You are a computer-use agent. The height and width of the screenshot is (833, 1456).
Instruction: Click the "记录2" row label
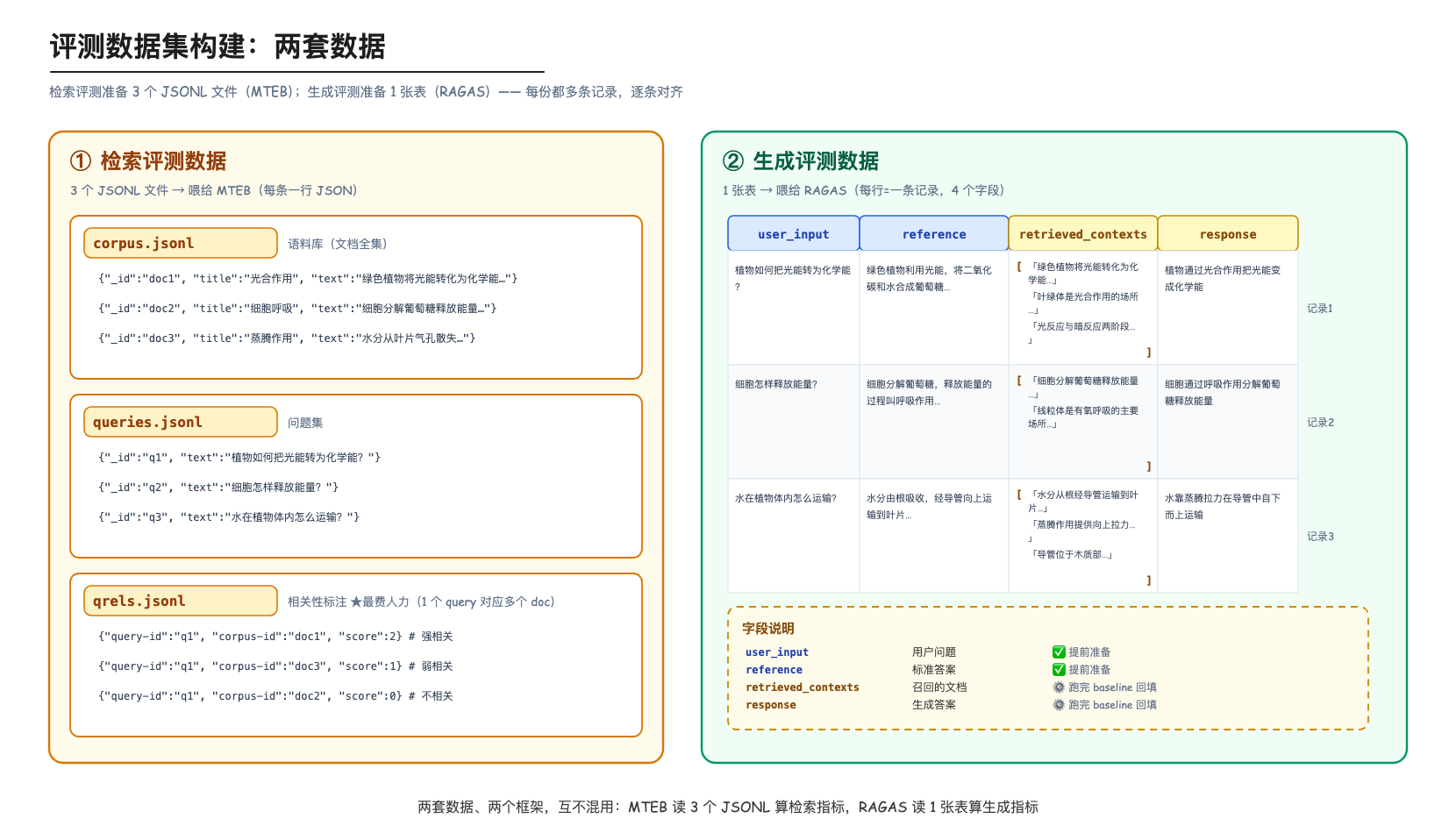(x=1320, y=422)
